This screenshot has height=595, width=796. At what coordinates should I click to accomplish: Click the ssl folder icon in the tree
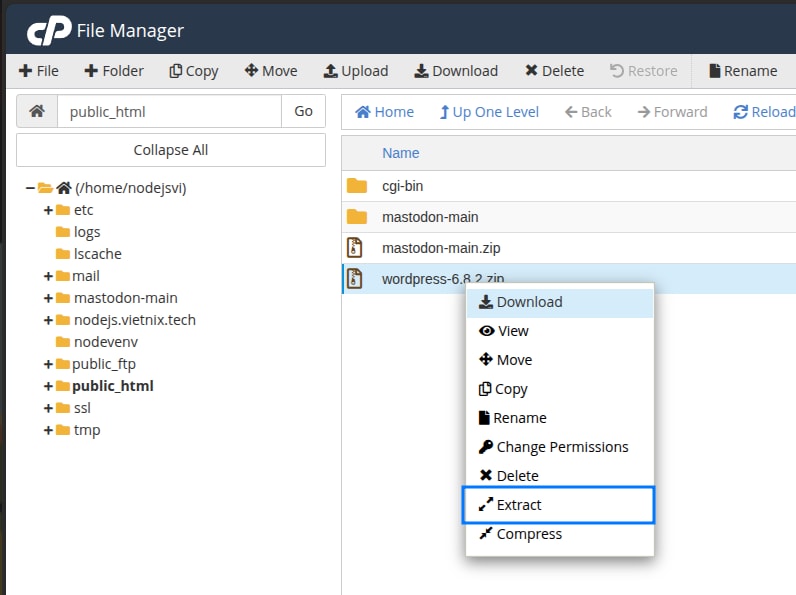(x=62, y=408)
